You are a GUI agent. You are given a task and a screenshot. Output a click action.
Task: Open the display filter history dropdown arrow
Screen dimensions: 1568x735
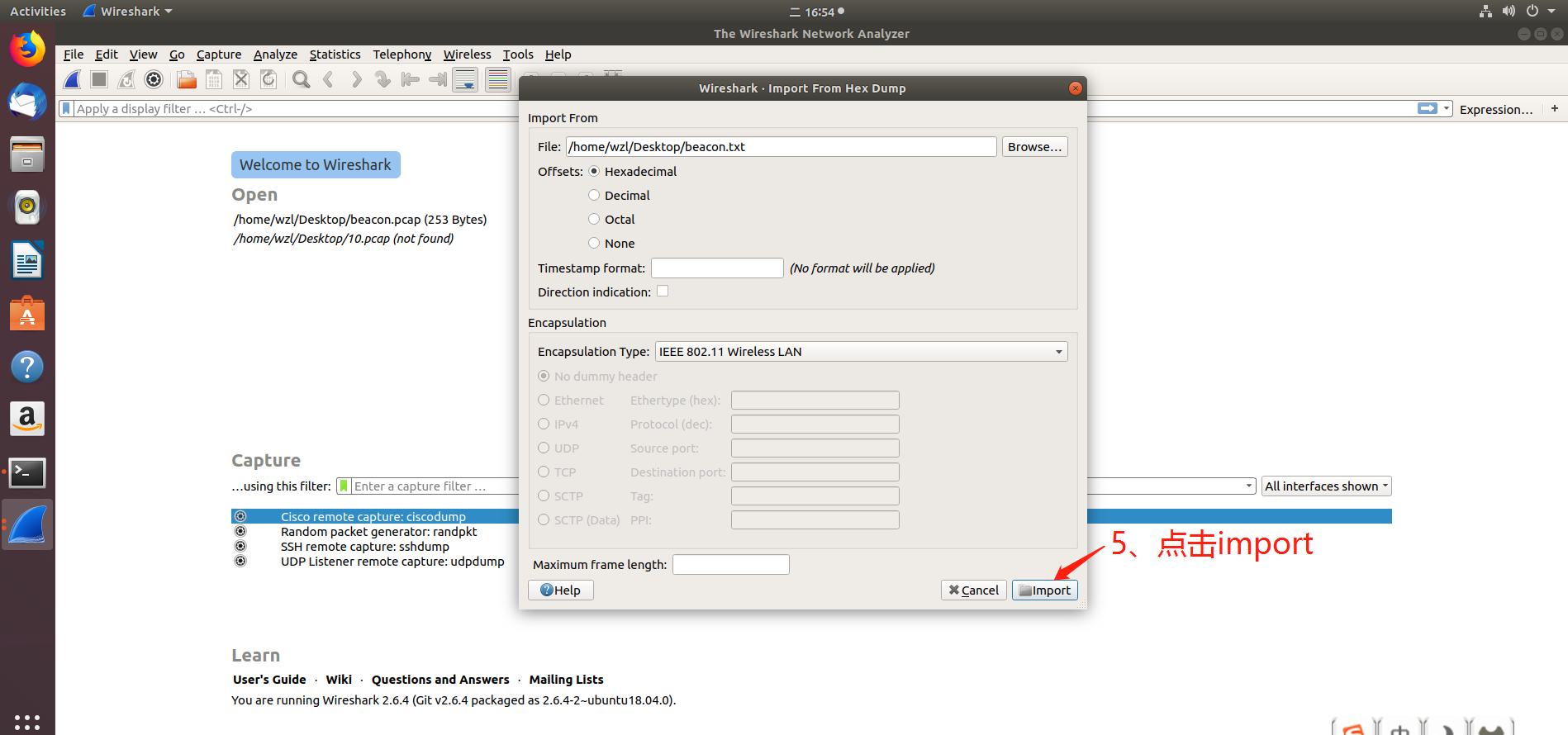tap(1447, 108)
